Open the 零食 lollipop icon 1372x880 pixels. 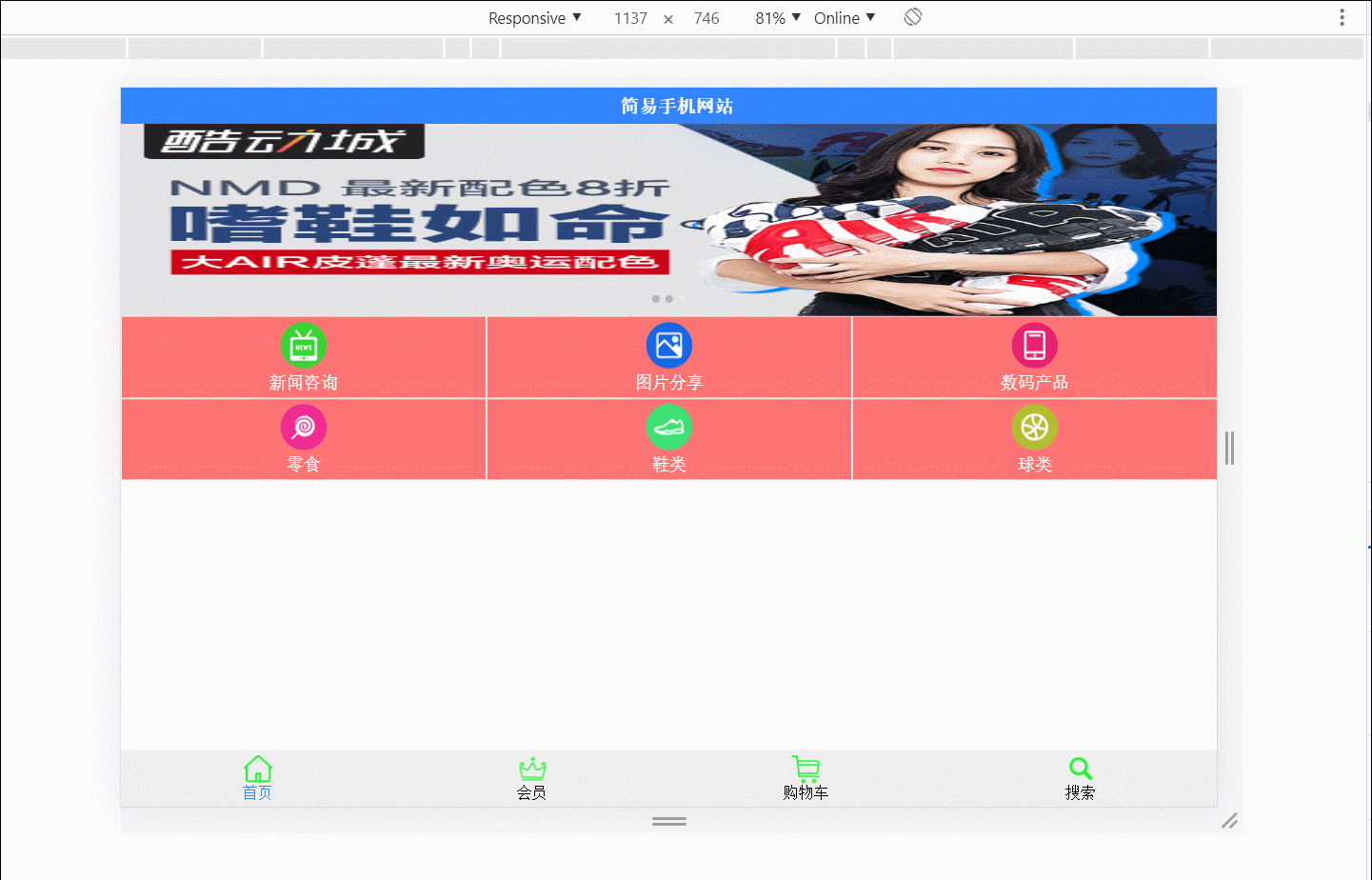coord(304,428)
